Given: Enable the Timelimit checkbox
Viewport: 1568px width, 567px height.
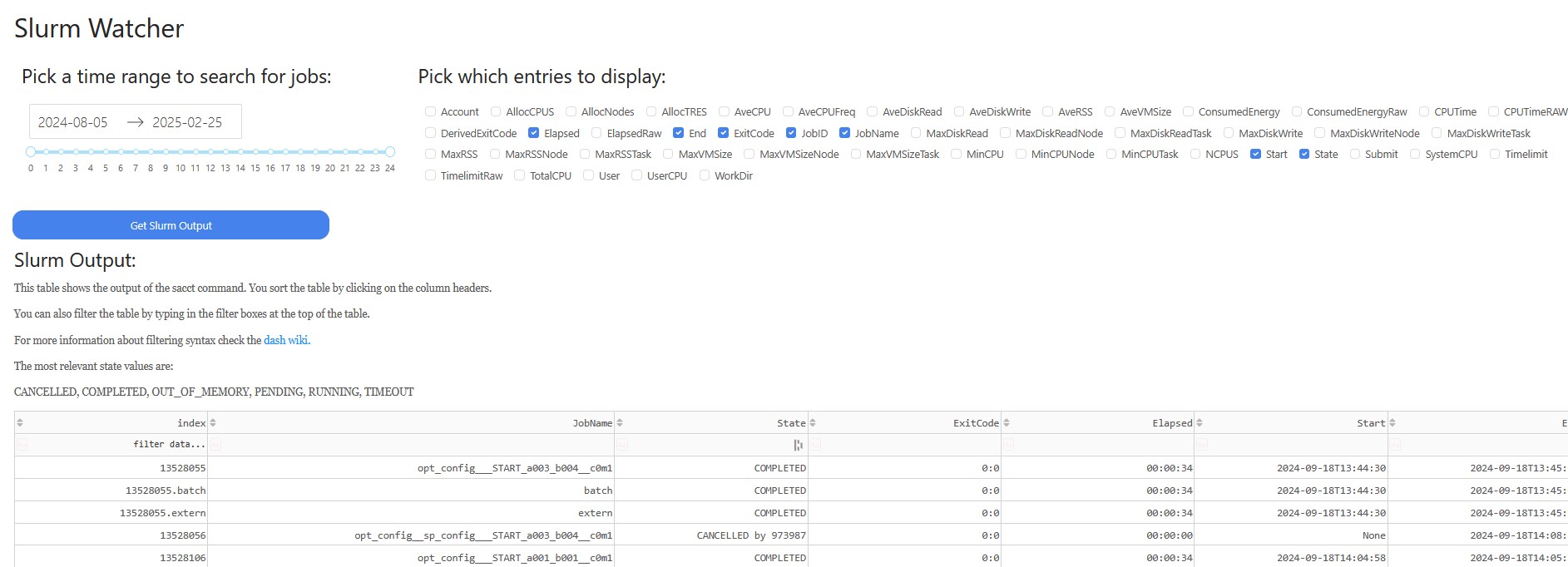Looking at the screenshot, I should click(x=1495, y=154).
